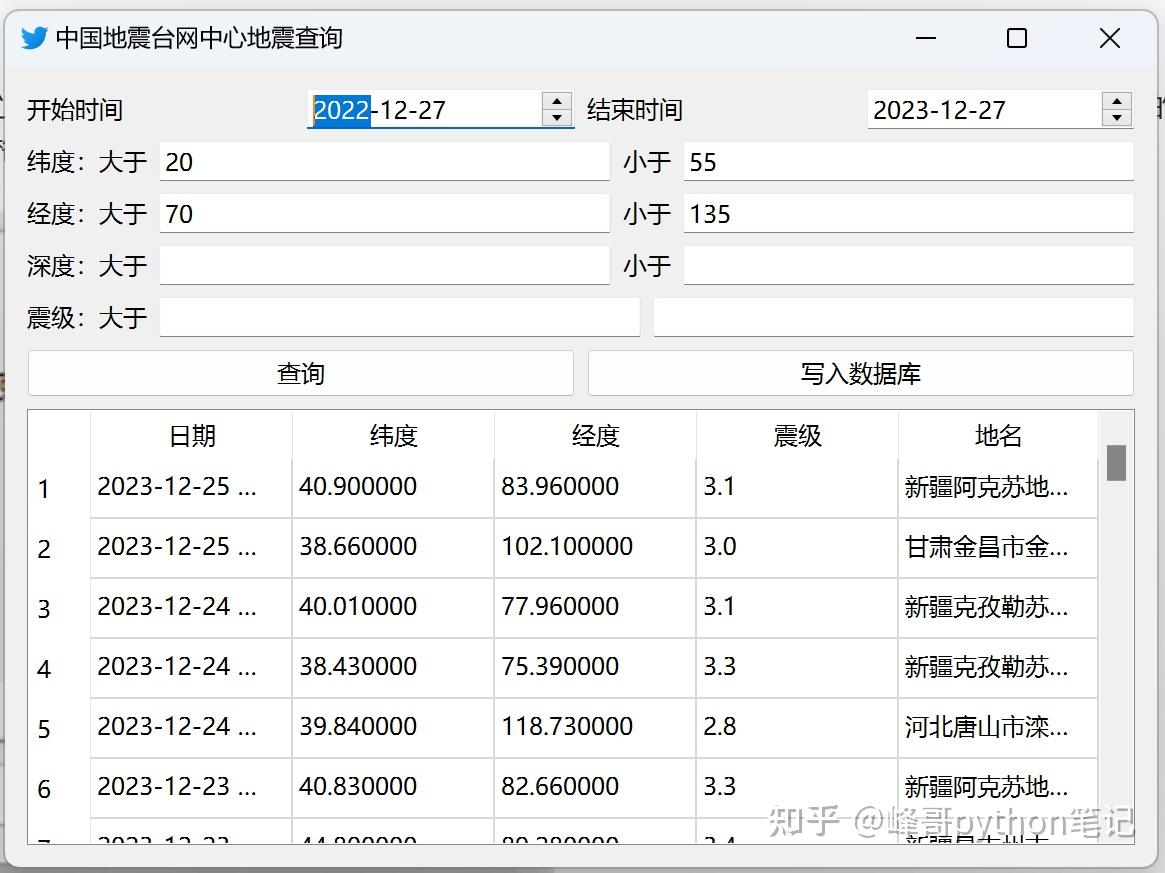Screen dimensions: 1165x873
Task: Minimize the earthquake query window
Action: pyautogui.click(x=926, y=38)
